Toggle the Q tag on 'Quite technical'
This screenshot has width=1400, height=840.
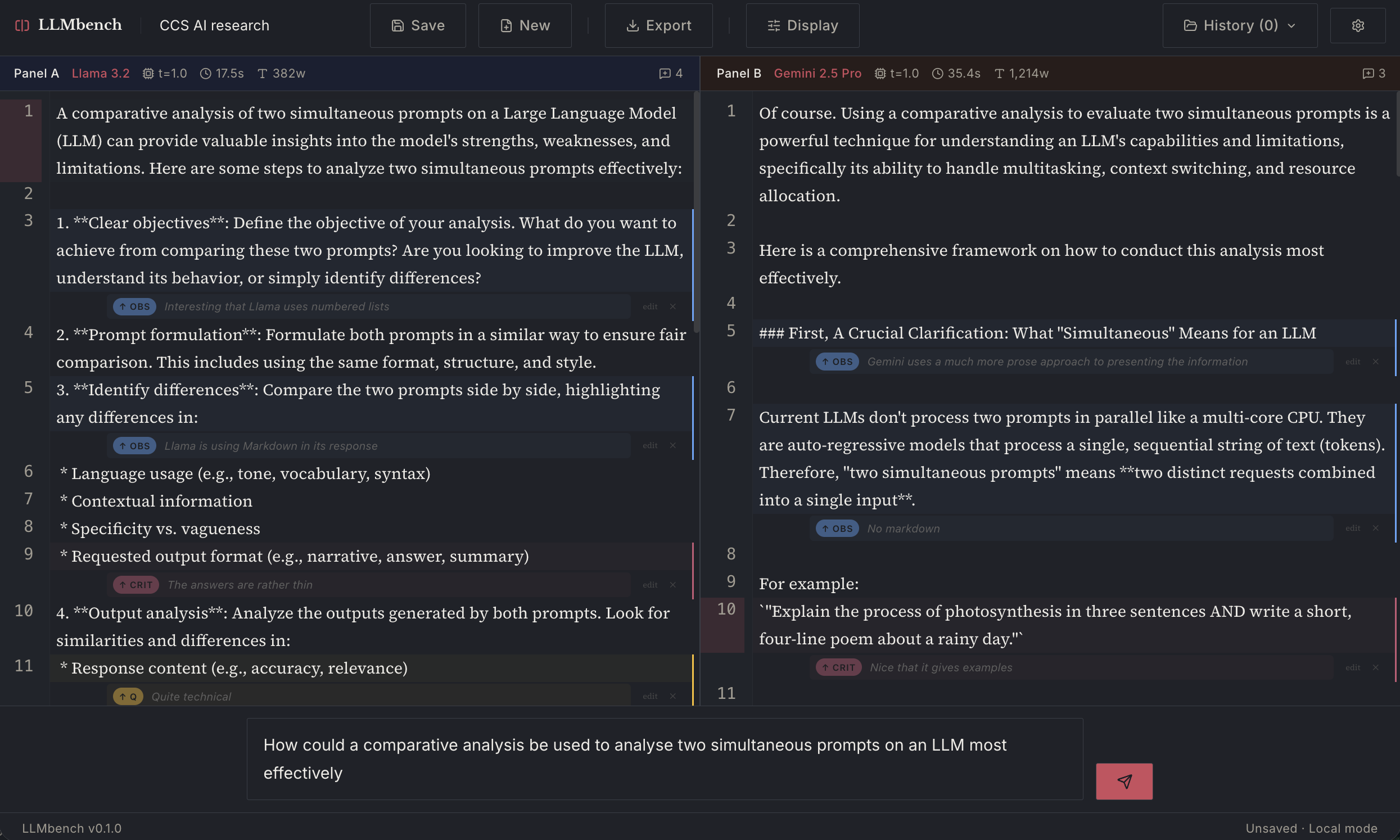pos(128,696)
